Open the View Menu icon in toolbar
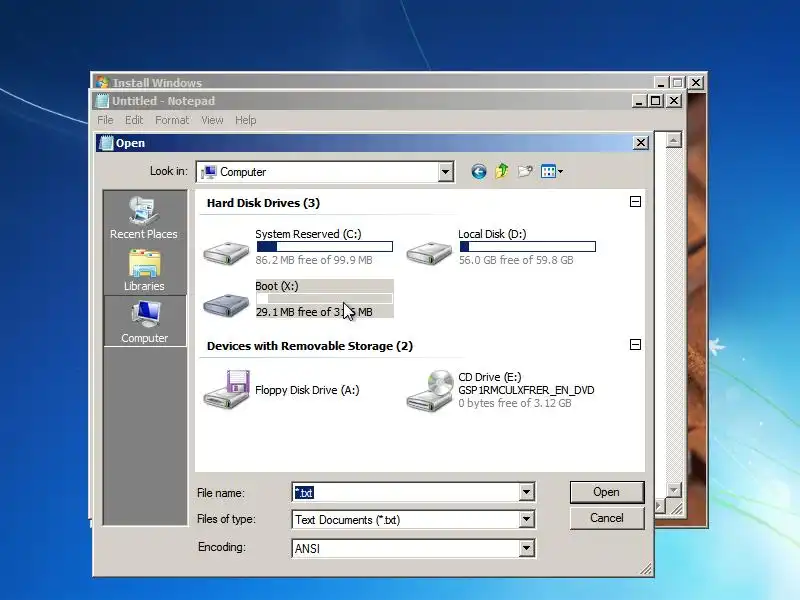The width and height of the screenshot is (800, 600). tap(552, 171)
